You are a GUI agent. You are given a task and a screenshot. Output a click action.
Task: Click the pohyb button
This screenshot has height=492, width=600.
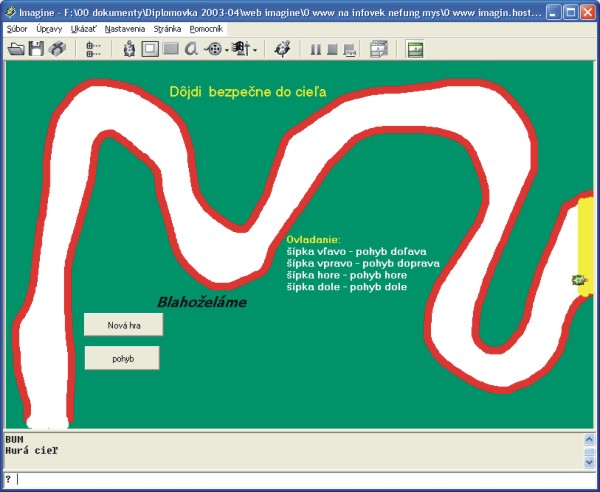pyautogui.click(x=122, y=358)
